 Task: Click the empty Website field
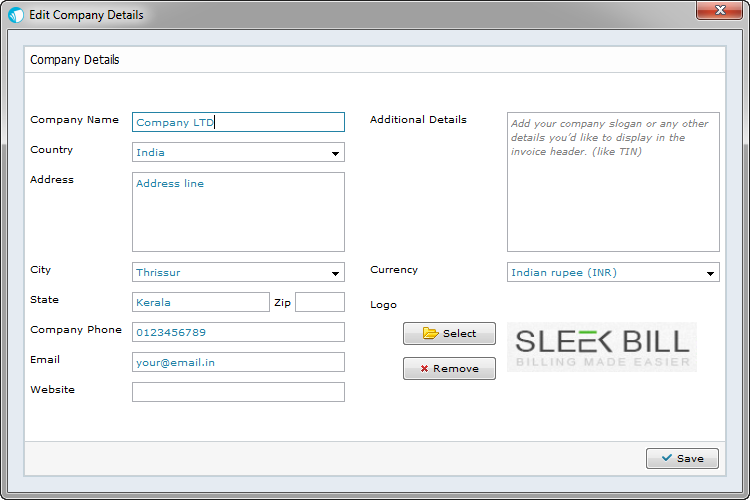point(238,392)
